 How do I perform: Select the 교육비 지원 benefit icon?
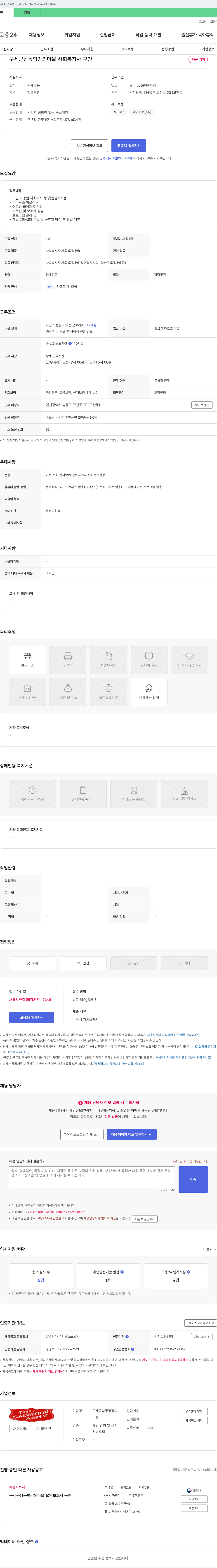point(149,660)
